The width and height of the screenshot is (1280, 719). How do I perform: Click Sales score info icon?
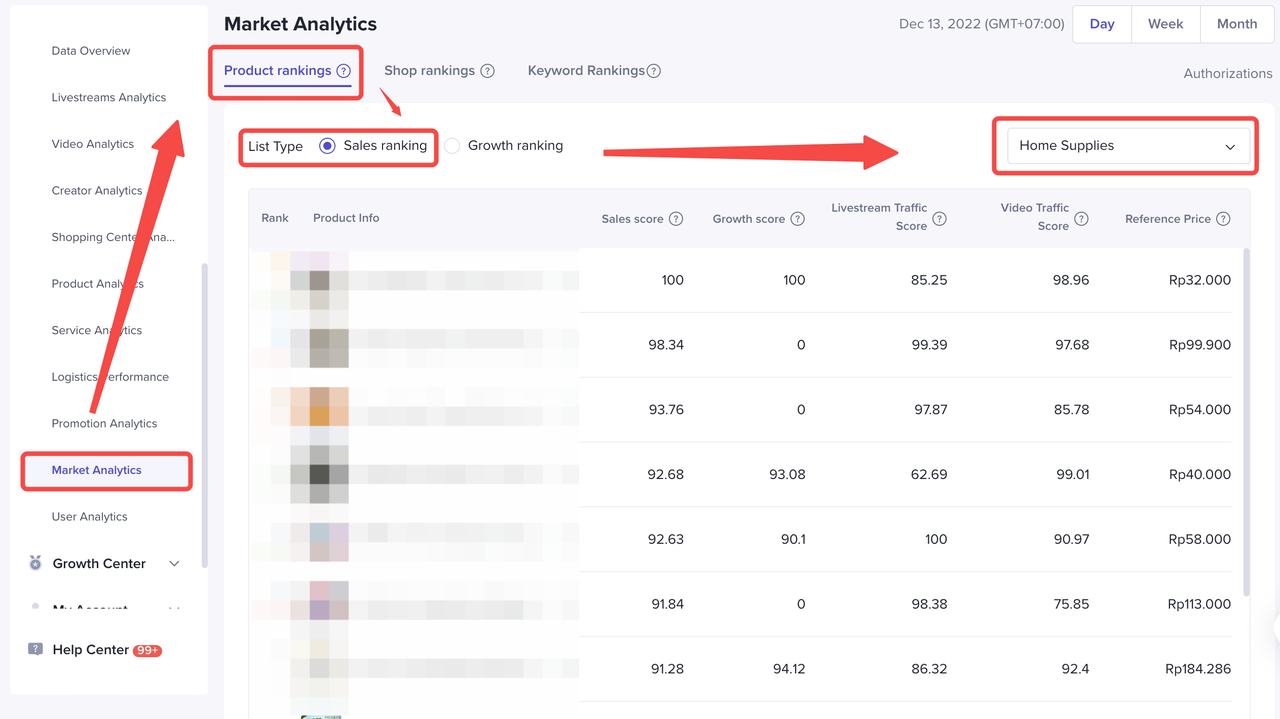pyautogui.click(x=676, y=219)
